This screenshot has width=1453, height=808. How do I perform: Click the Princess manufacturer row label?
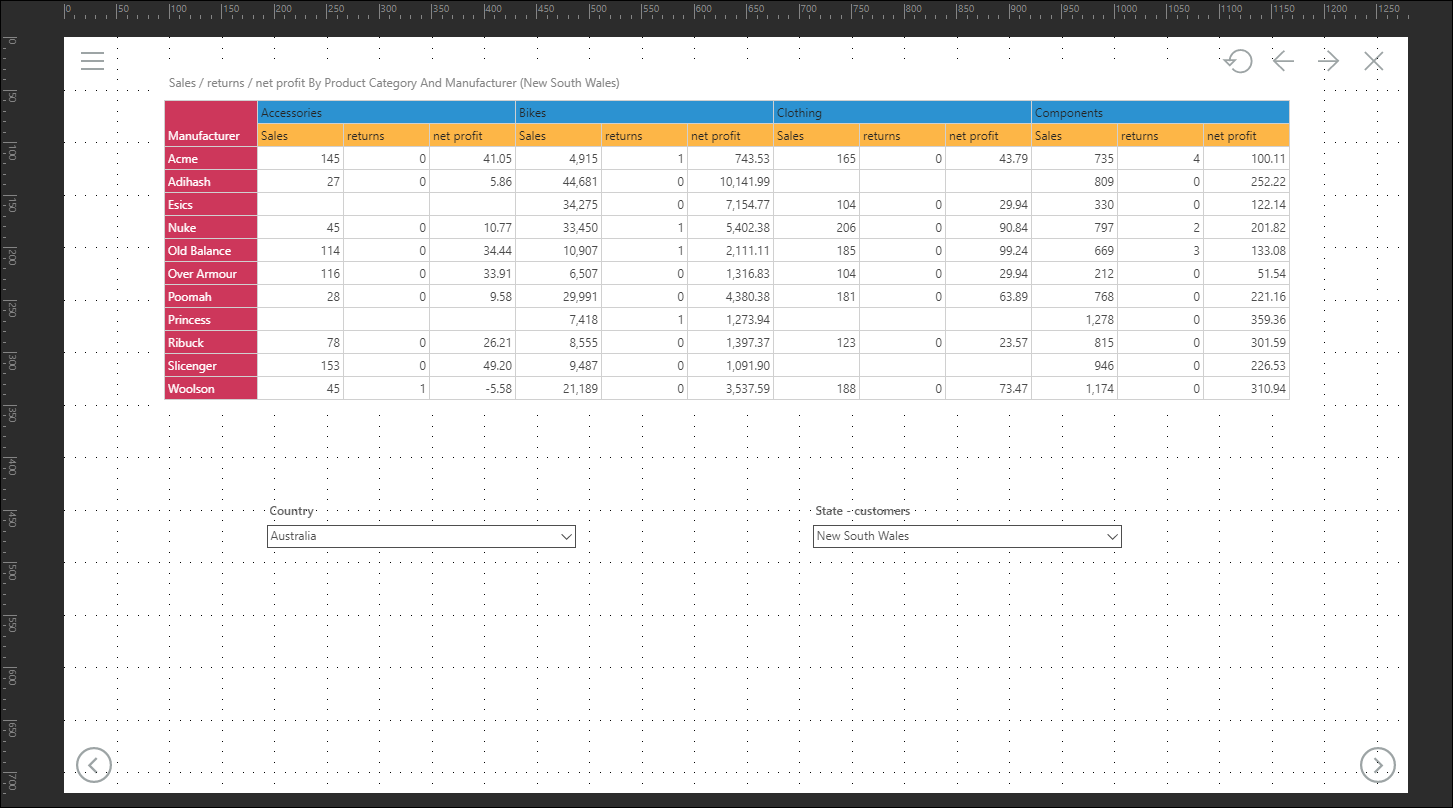[x=211, y=320]
